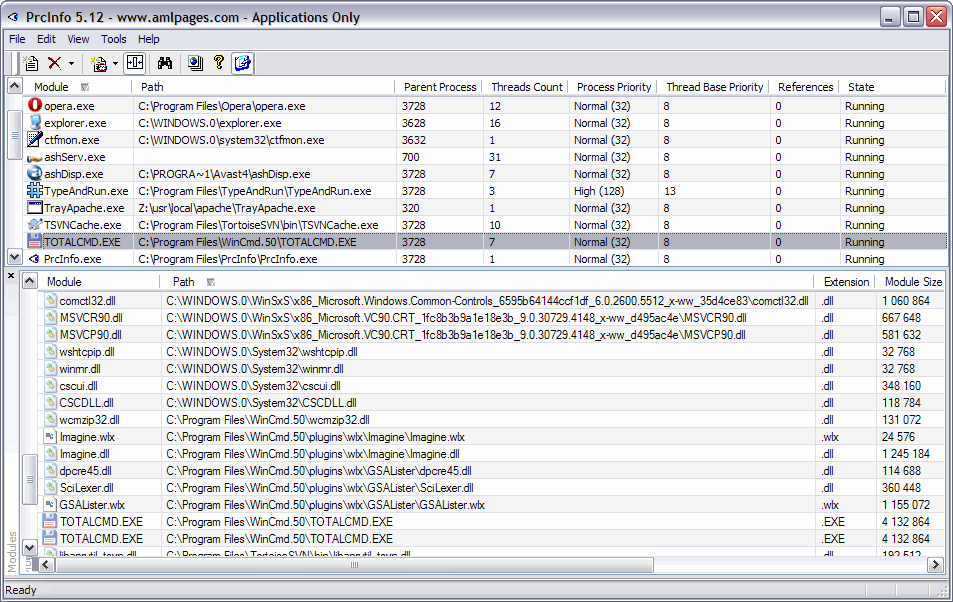This screenshot has height=602, width=953.
Task: Click the binoculars find icon
Action: coord(165,63)
